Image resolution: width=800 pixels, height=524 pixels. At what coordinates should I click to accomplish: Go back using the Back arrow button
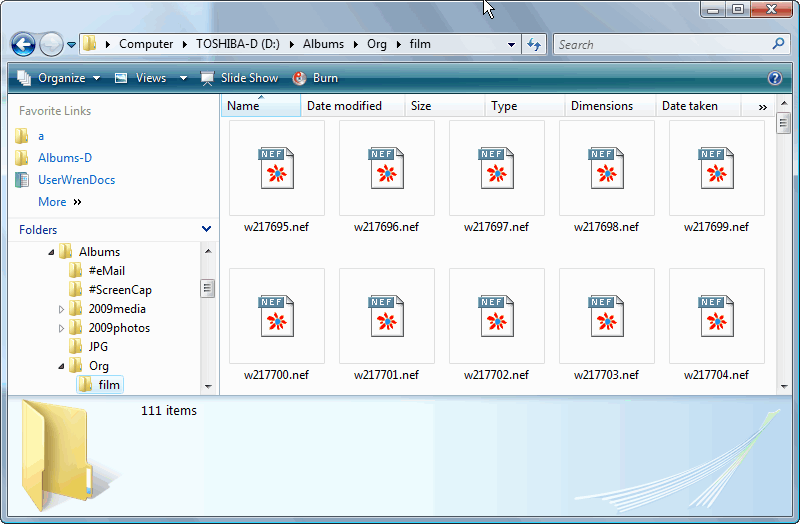(23, 44)
